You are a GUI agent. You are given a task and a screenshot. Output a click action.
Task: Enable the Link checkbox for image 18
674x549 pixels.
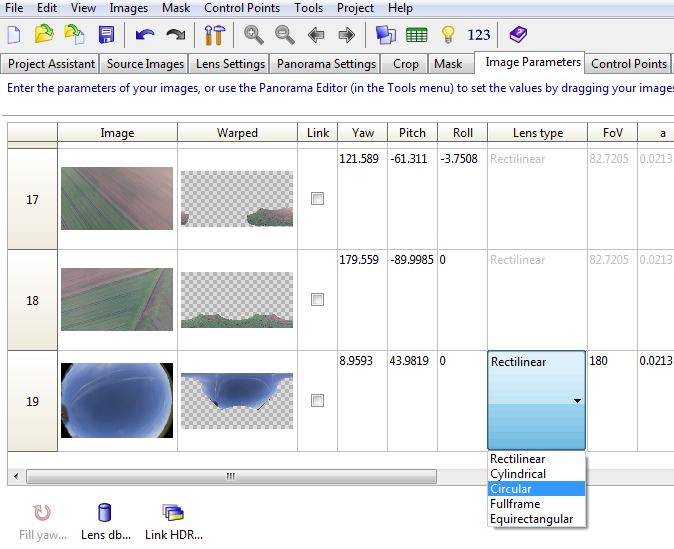[x=317, y=300]
